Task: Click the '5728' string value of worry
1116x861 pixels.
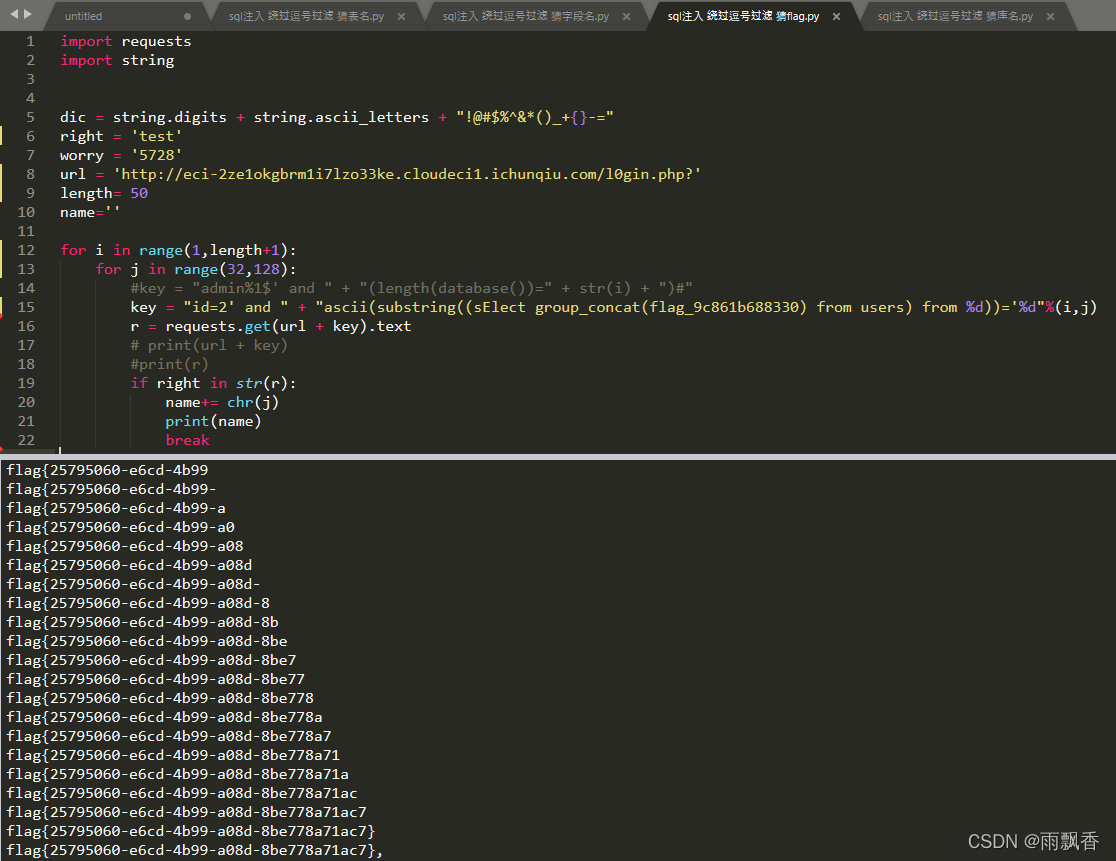Action: point(156,155)
